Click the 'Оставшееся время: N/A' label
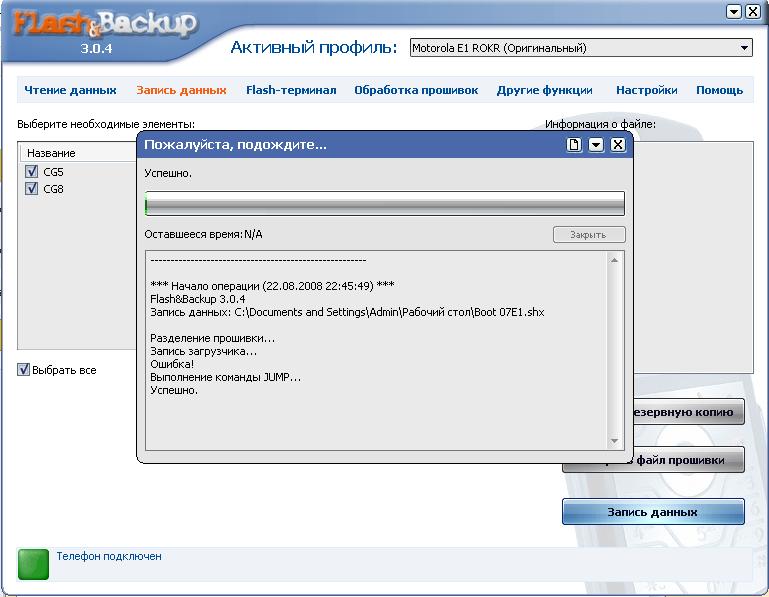769x597 pixels. pyautogui.click(x=204, y=234)
